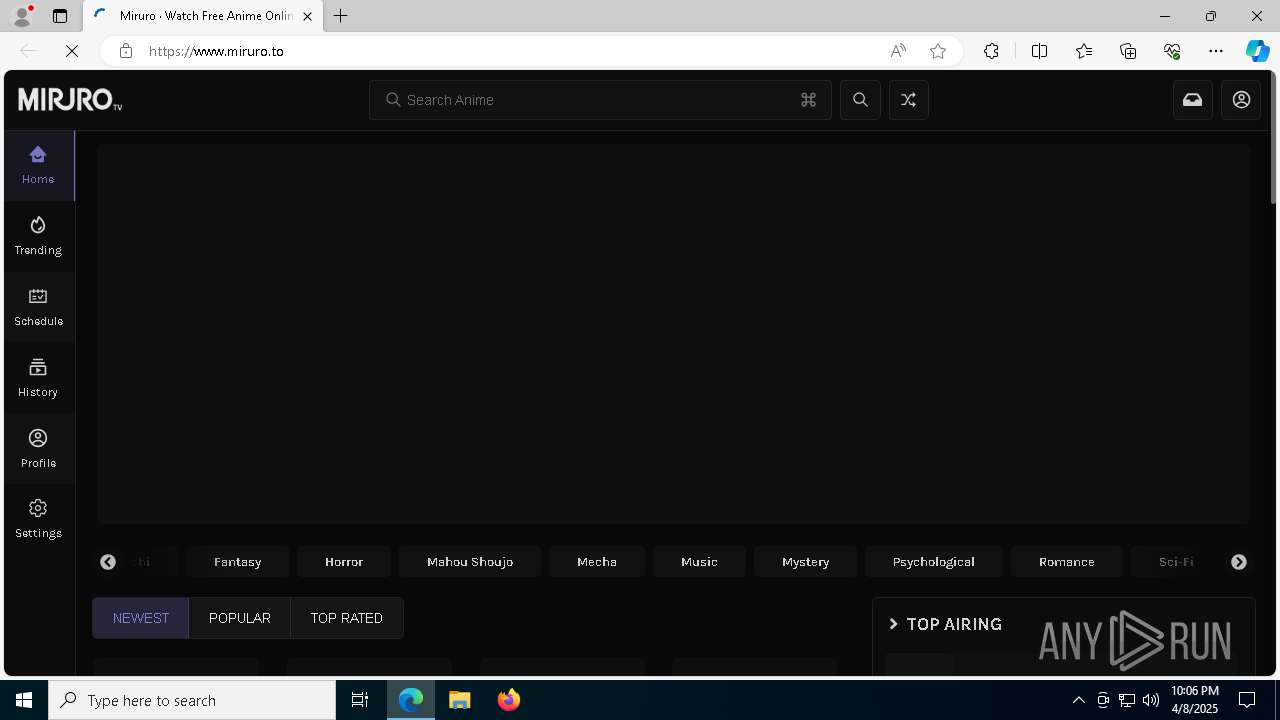
Task: Open the Trending section
Action: 38,236
